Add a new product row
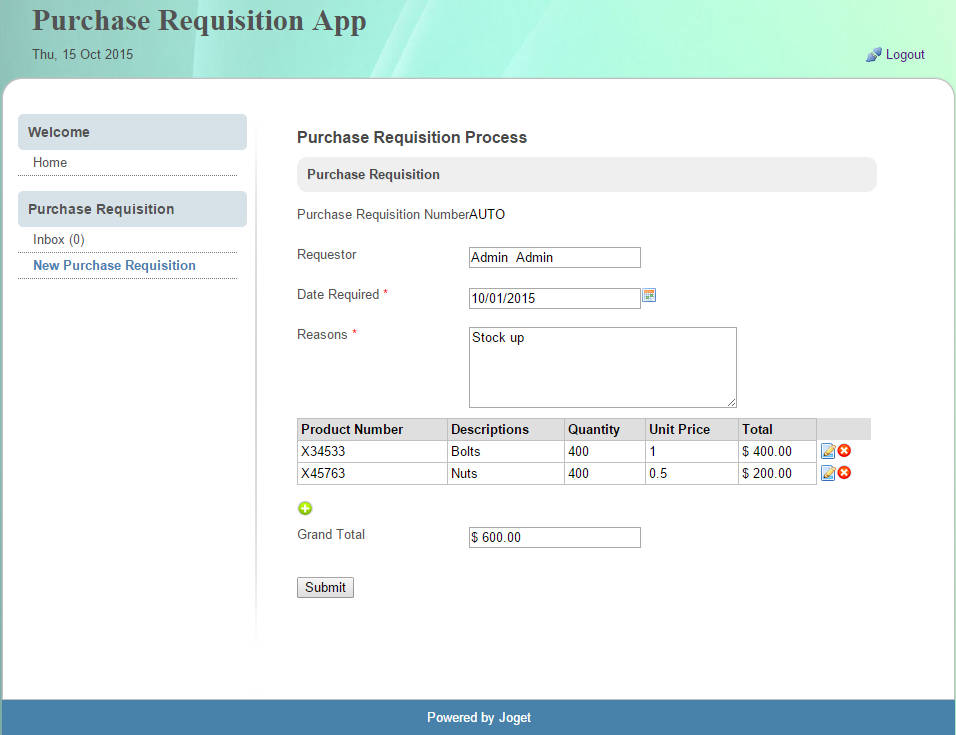The height and width of the screenshot is (735, 956). tap(305, 508)
